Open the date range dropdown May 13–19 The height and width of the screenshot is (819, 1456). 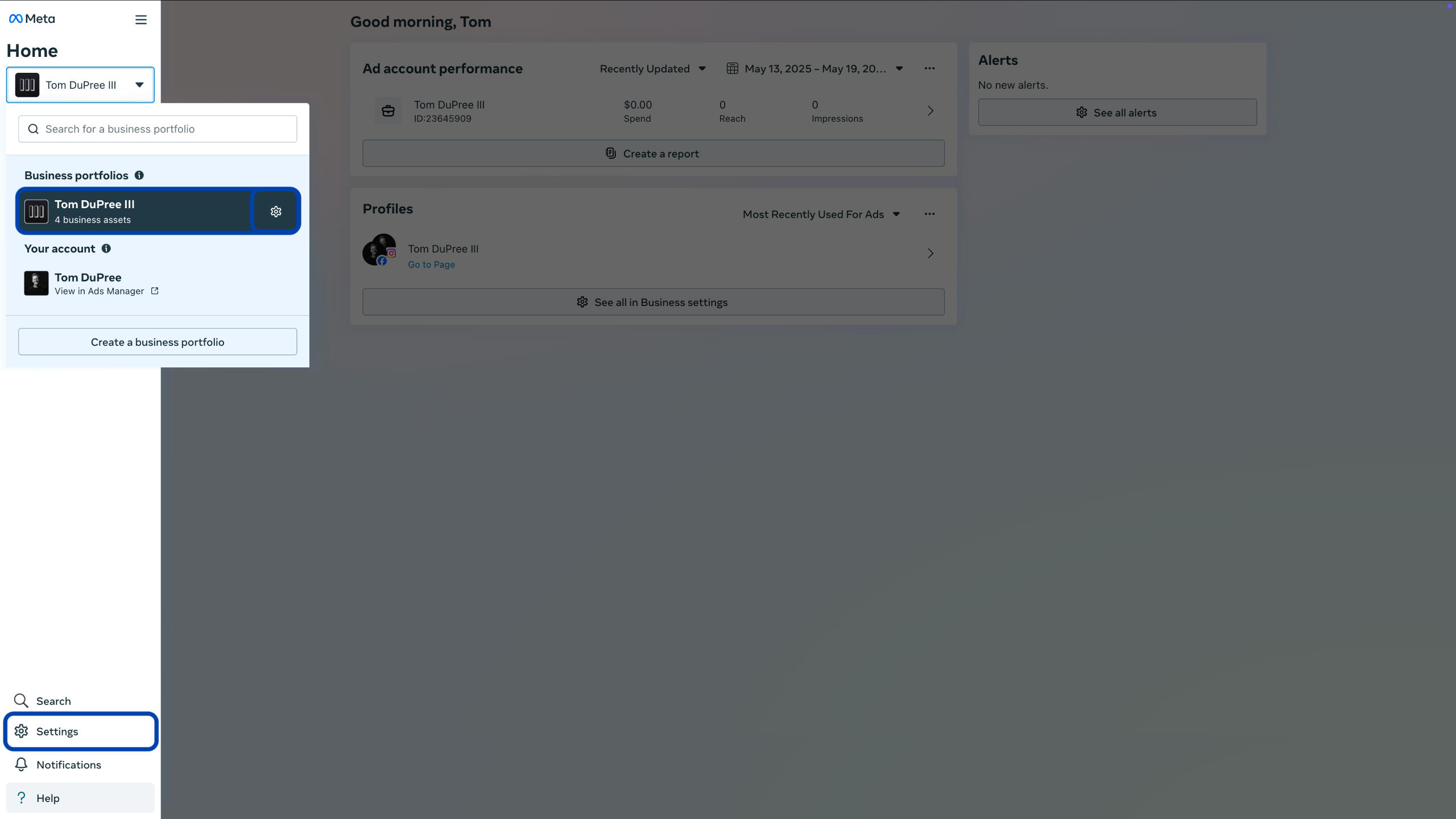click(x=814, y=69)
